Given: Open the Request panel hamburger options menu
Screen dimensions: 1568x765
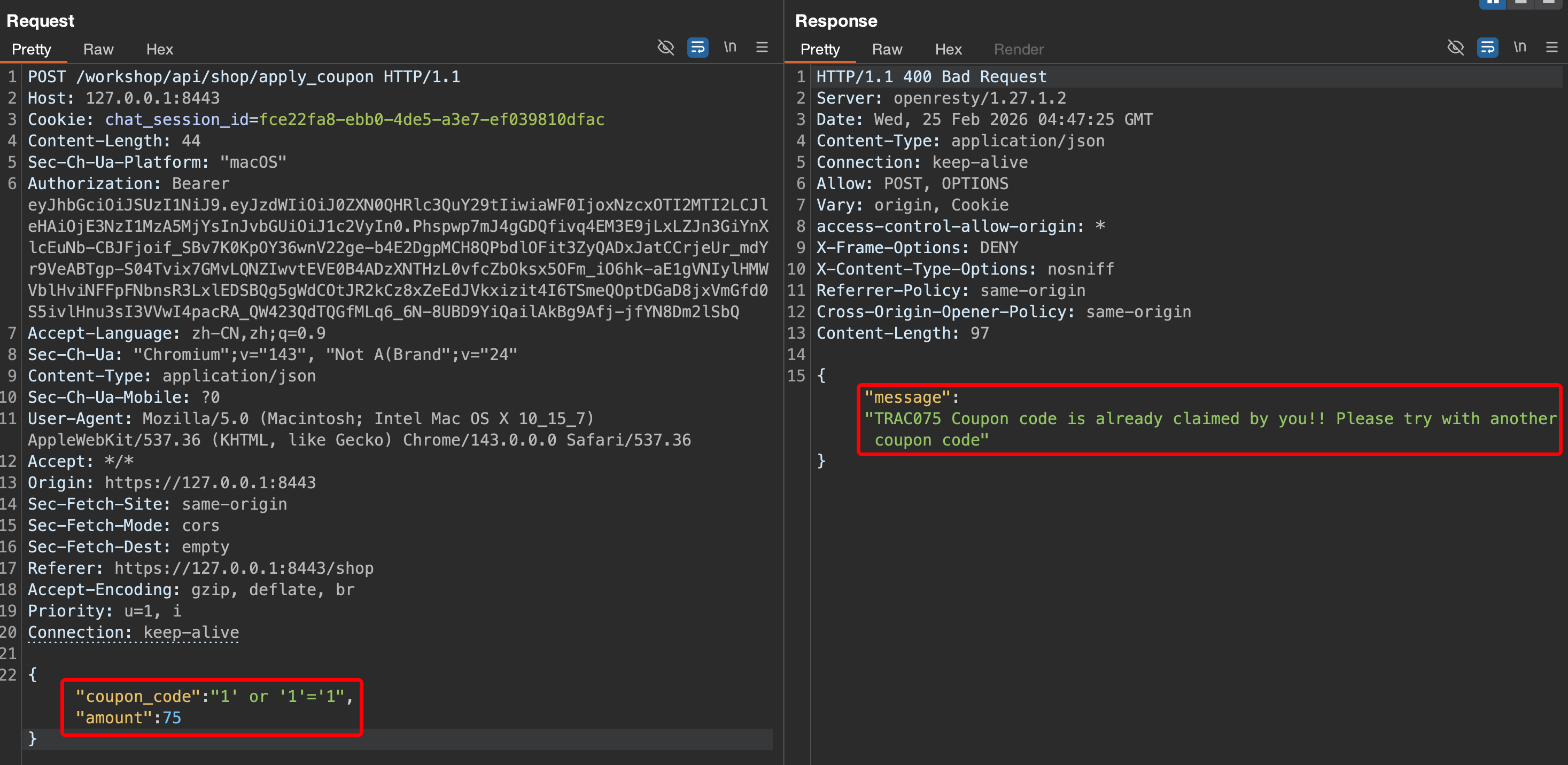Looking at the screenshot, I should point(762,48).
